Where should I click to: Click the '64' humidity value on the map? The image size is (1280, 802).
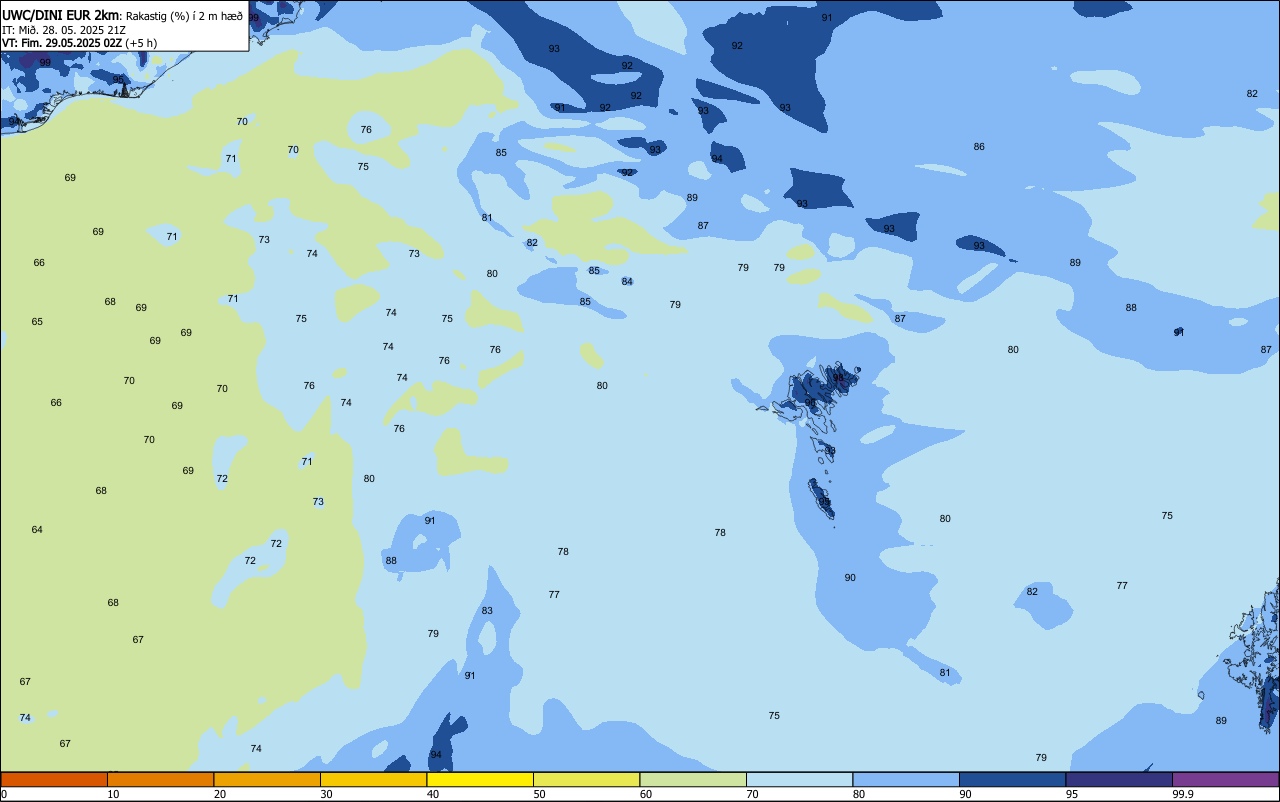pyautogui.click(x=37, y=530)
